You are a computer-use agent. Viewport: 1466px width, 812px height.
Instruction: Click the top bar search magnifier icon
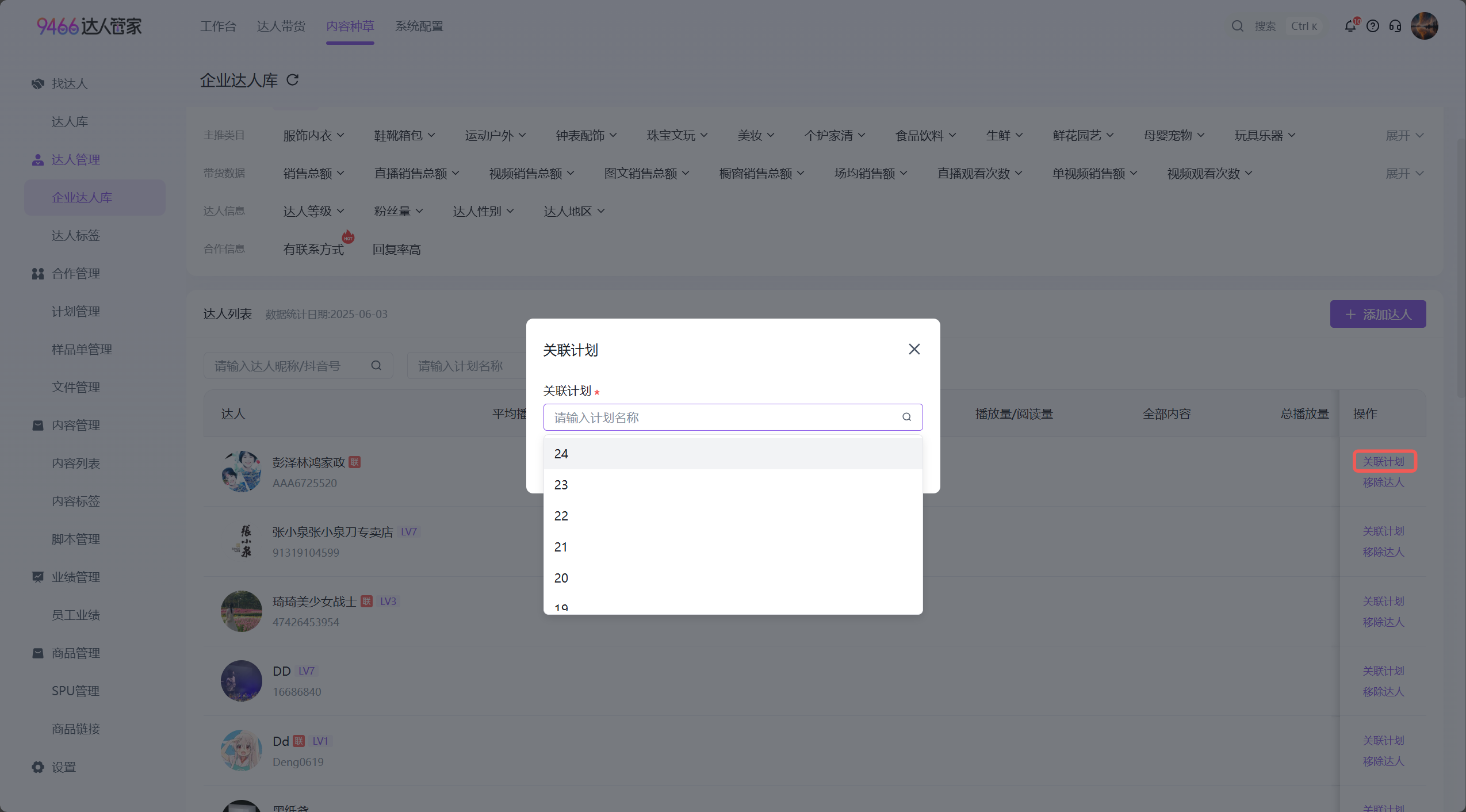(x=1238, y=26)
